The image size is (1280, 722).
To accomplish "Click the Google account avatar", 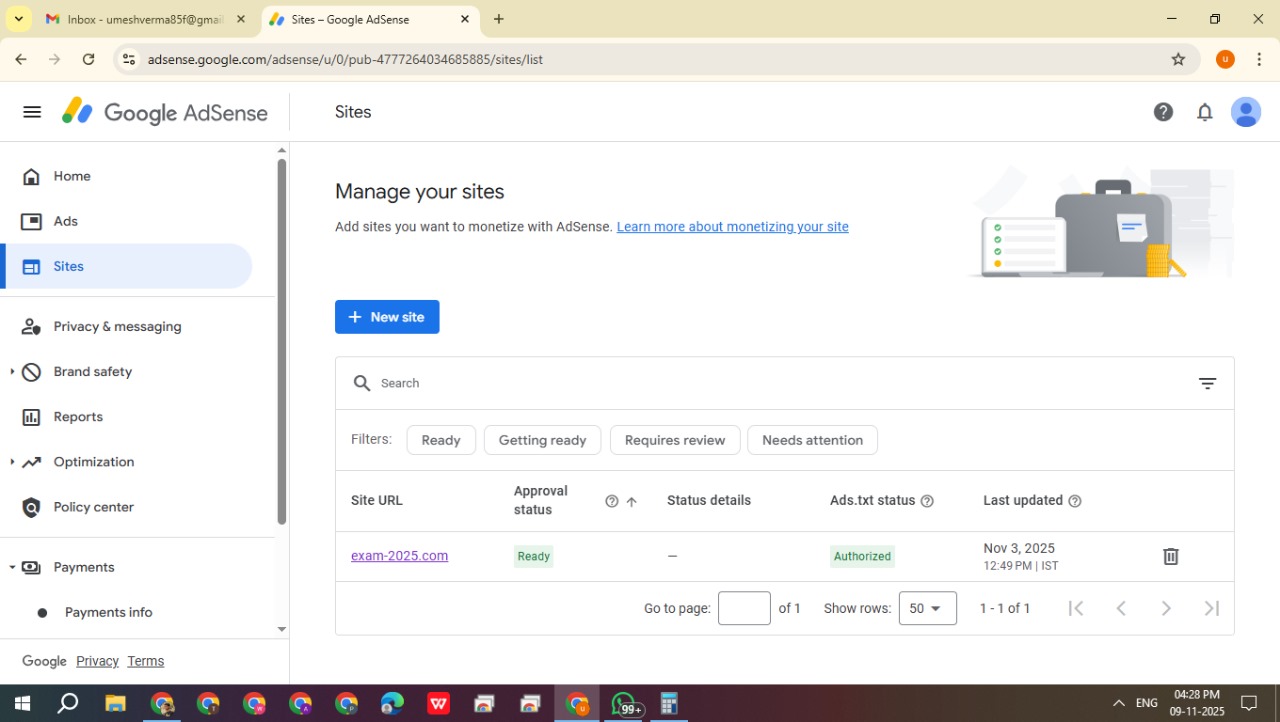I will pyautogui.click(x=1246, y=112).
